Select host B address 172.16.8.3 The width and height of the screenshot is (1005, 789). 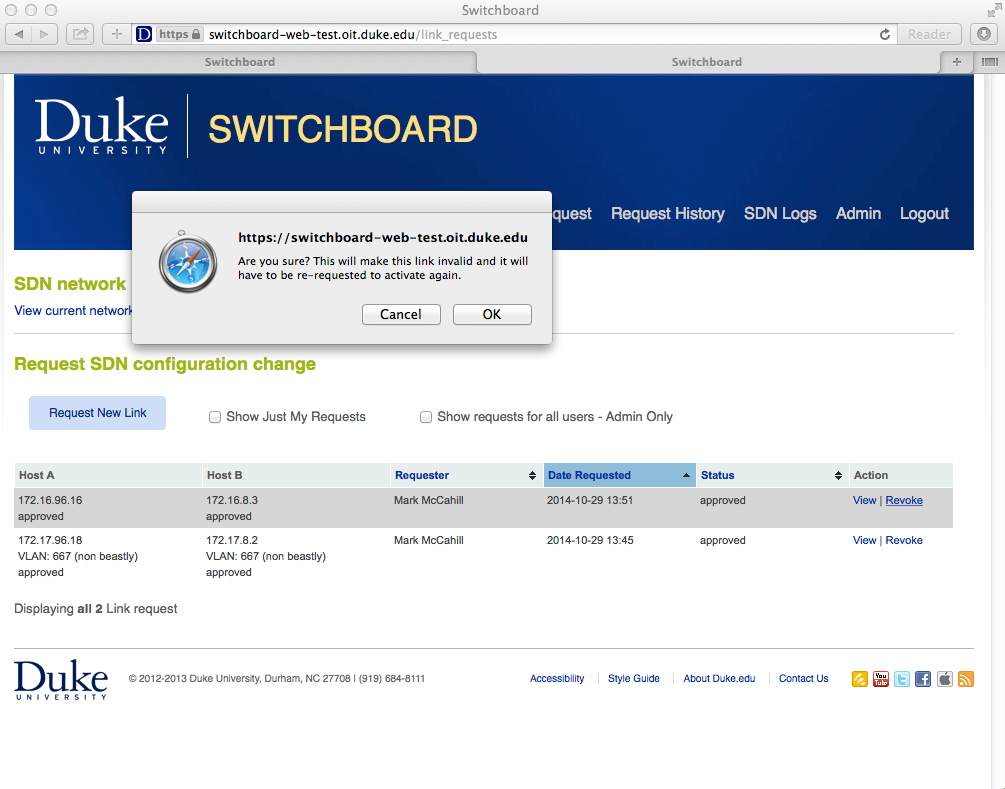click(232, 500)
